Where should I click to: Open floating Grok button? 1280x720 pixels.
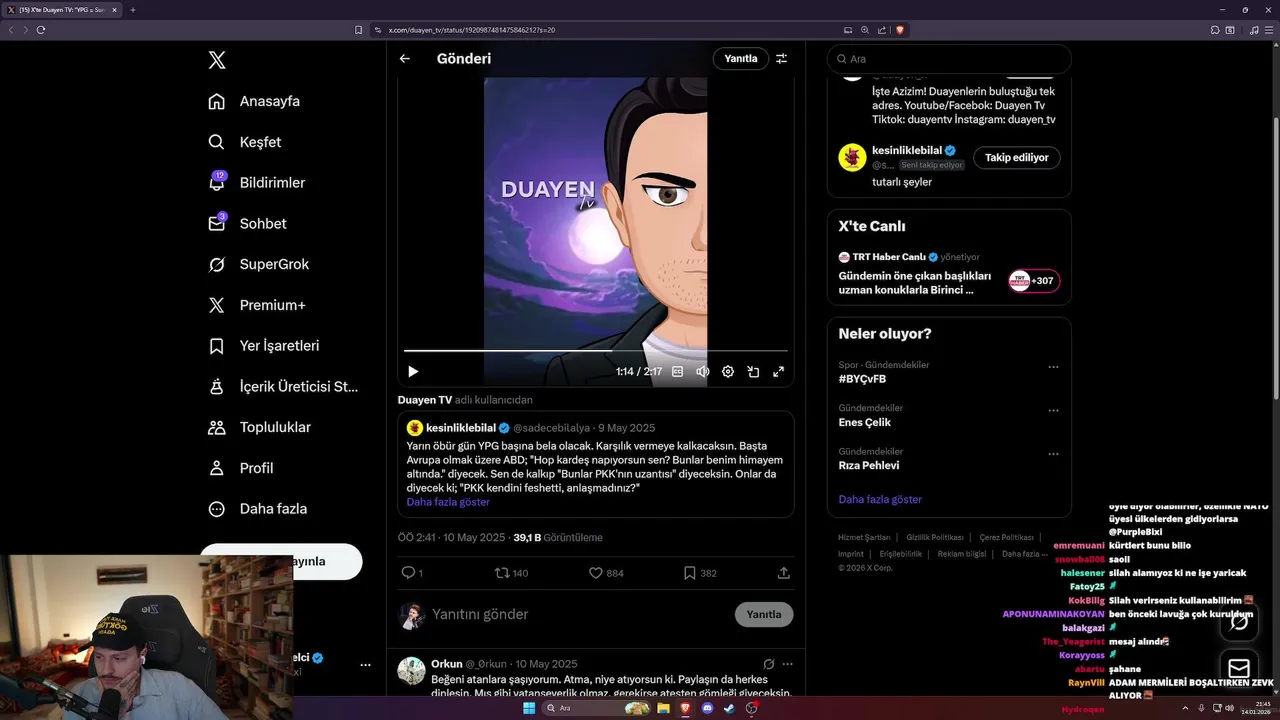click(x=1239, y=621)
